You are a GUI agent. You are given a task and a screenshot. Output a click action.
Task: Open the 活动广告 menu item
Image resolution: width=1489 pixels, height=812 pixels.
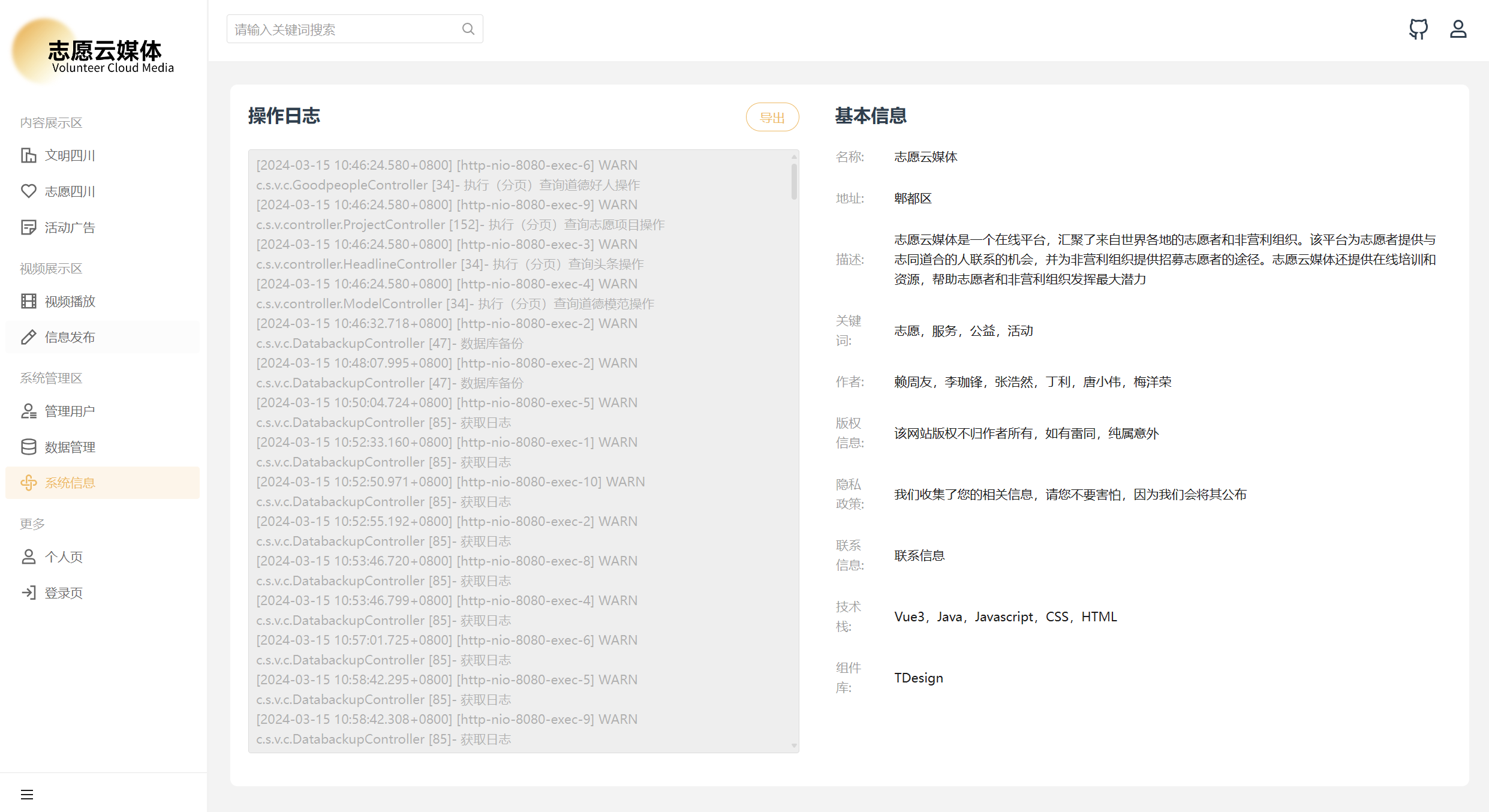(70, 227)
